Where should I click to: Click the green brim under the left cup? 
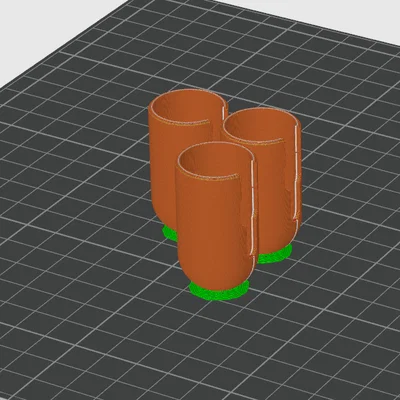(169, 233)
